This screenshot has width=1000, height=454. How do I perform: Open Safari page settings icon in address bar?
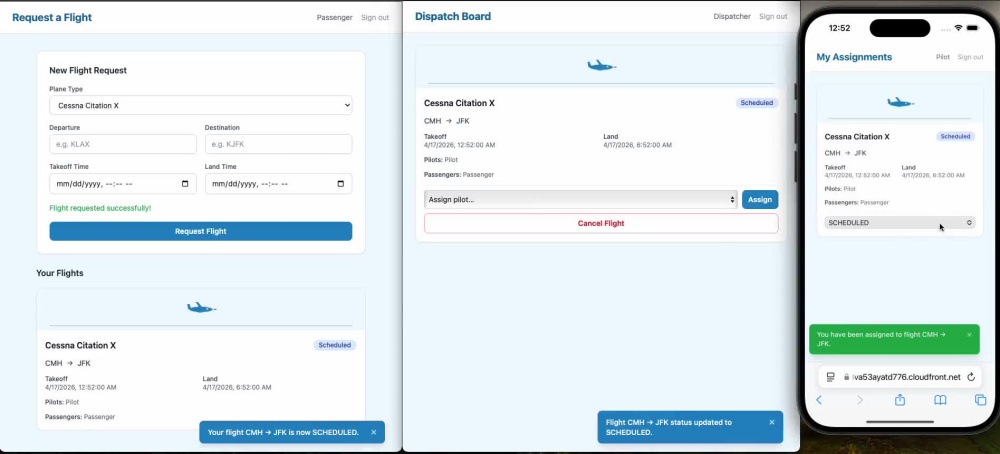[830, 377]
